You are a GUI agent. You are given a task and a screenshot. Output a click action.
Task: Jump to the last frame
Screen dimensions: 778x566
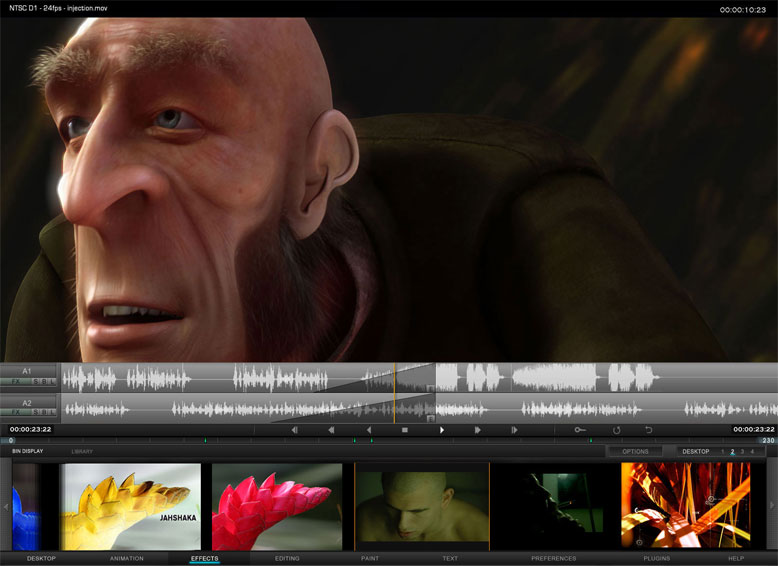pos(515,430)
